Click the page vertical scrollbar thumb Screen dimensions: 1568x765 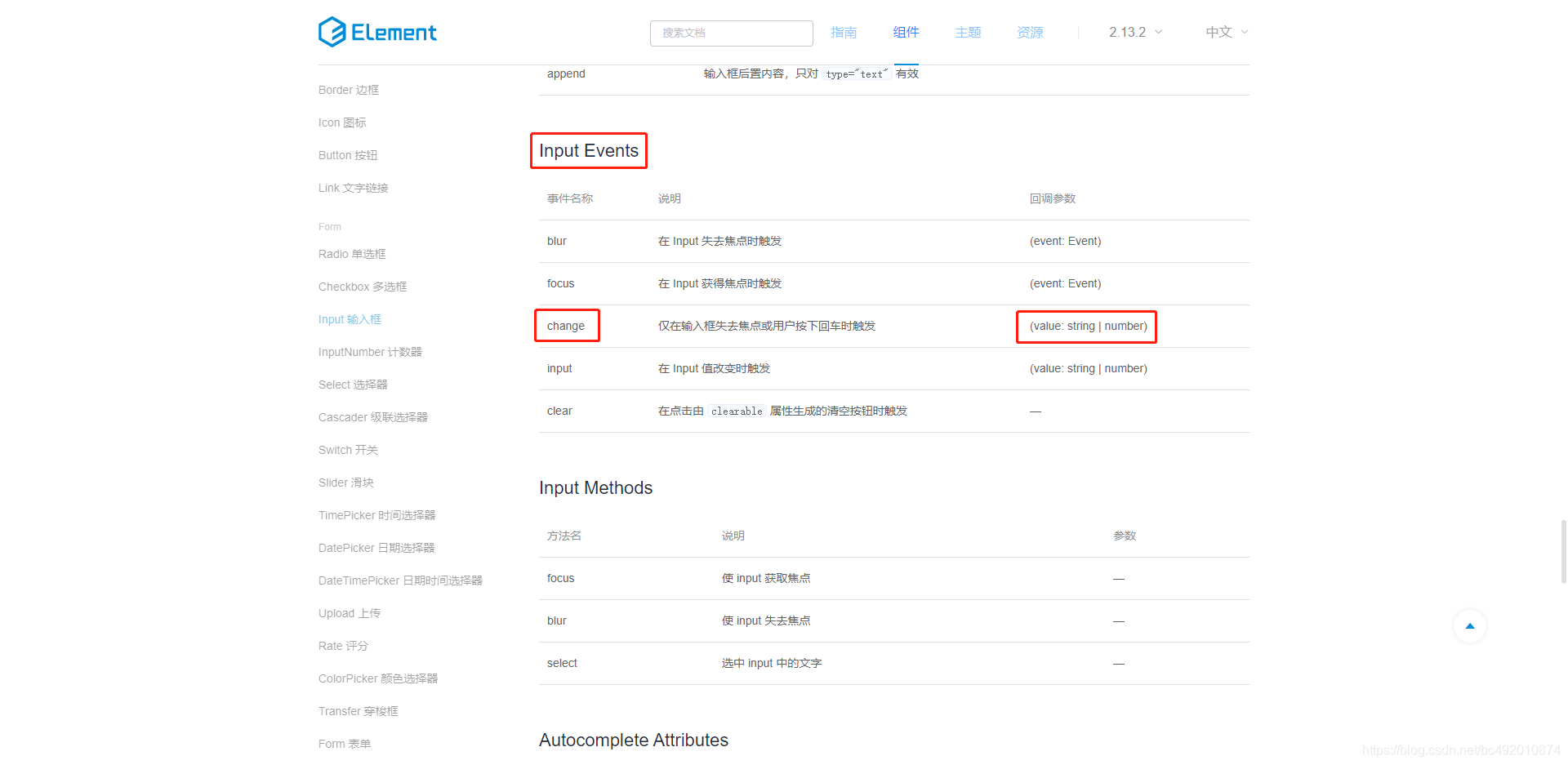coord(1563,552)
